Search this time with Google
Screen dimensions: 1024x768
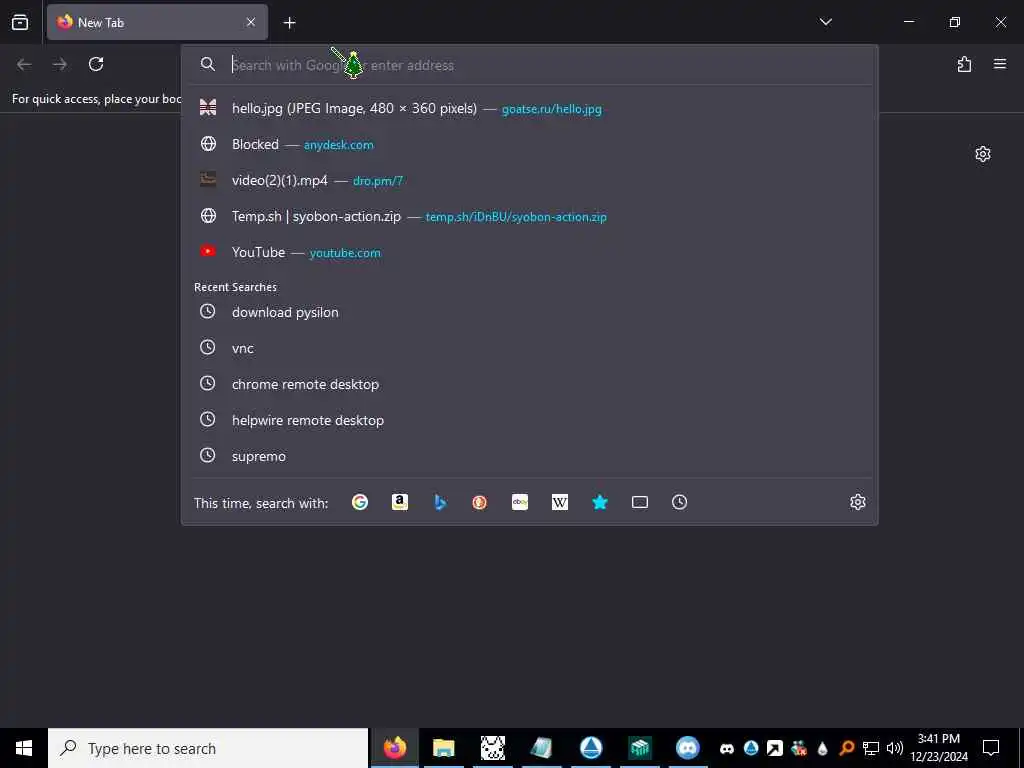(x=360, y=502)
